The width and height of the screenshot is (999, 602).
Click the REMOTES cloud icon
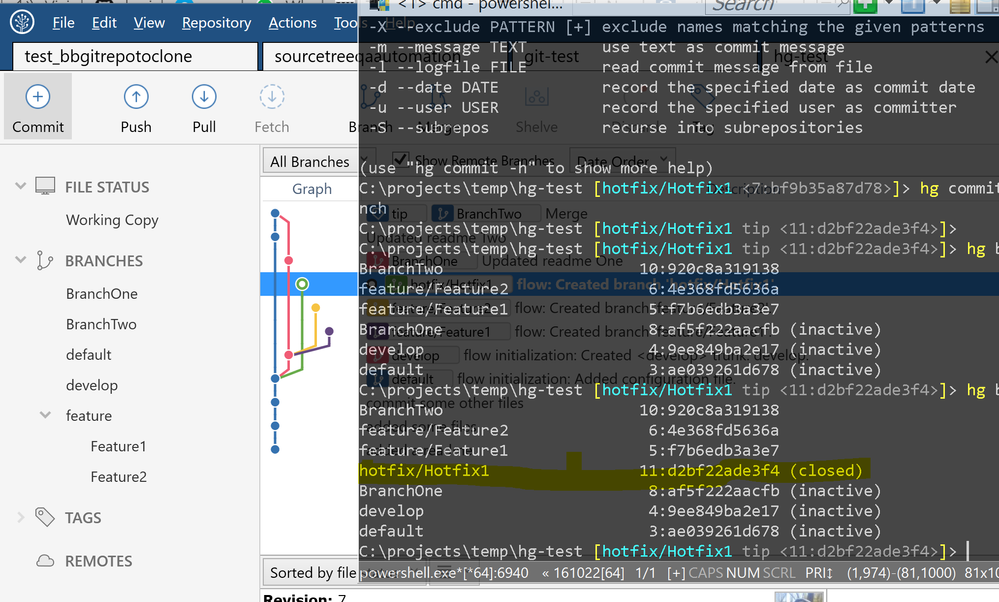pos(45,561)
